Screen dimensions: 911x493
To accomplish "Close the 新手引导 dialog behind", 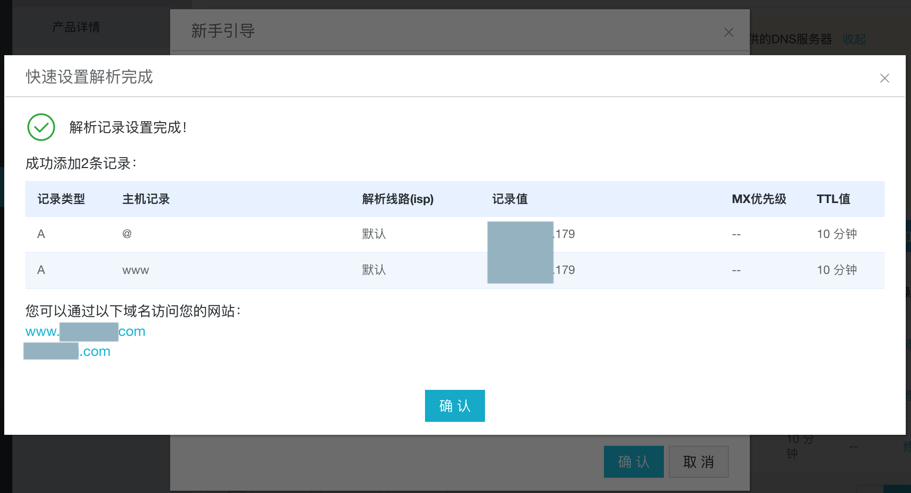I will 728,32.
